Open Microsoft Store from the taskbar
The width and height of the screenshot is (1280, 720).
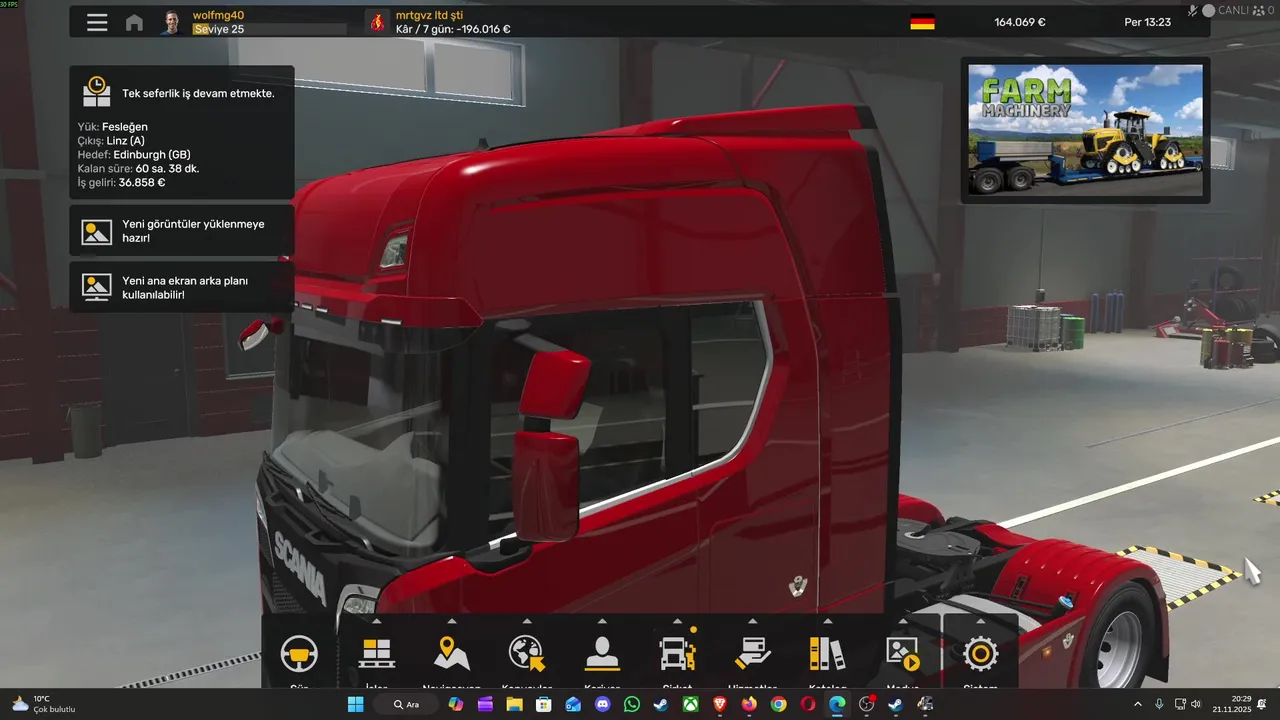[x=543, y=704]
